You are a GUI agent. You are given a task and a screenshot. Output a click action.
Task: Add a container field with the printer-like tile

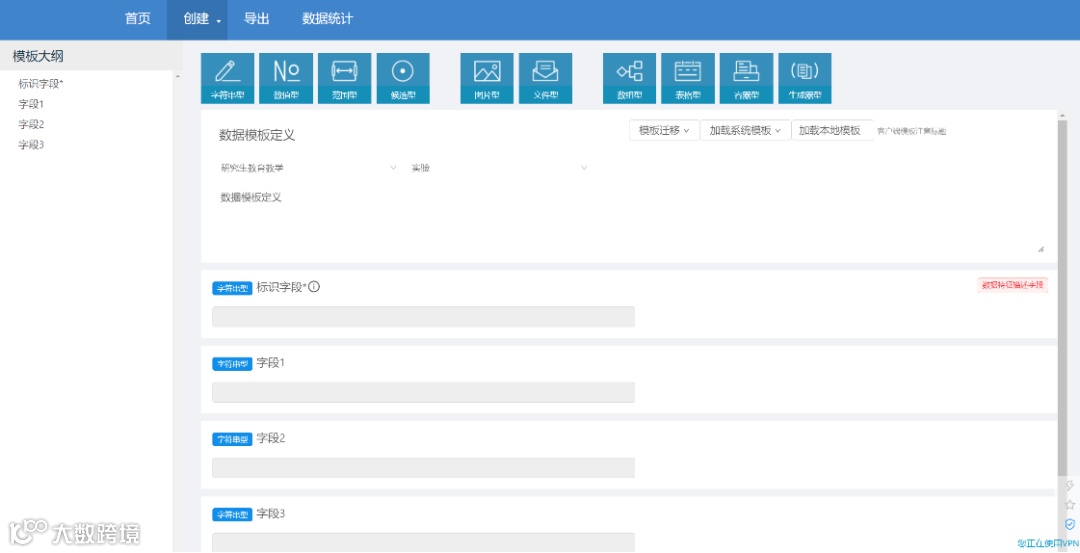point(747,79)
